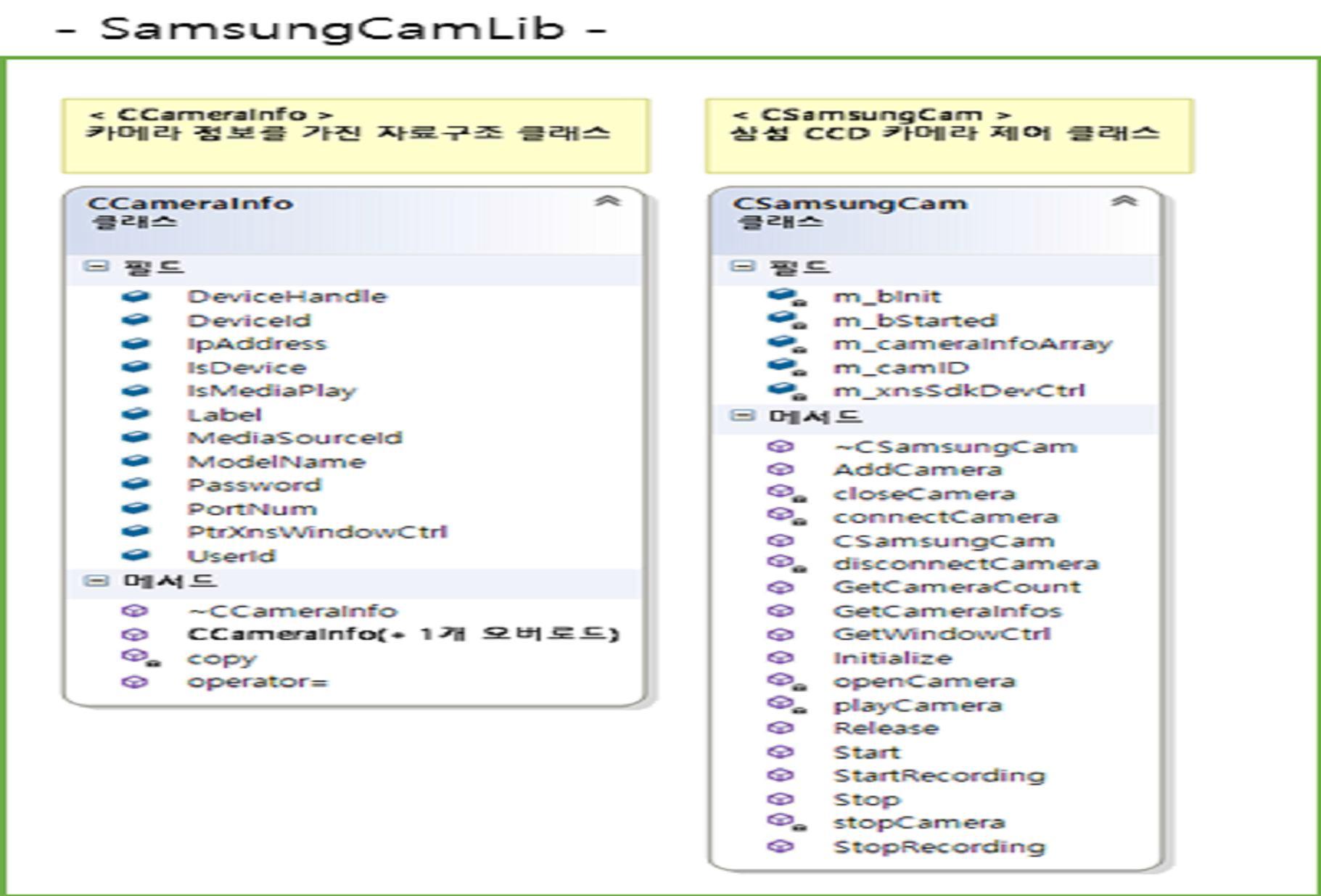Click the private field icon beside m_cameraInfoArray
Screen dimensions: 1321x896
pos(787,343)
